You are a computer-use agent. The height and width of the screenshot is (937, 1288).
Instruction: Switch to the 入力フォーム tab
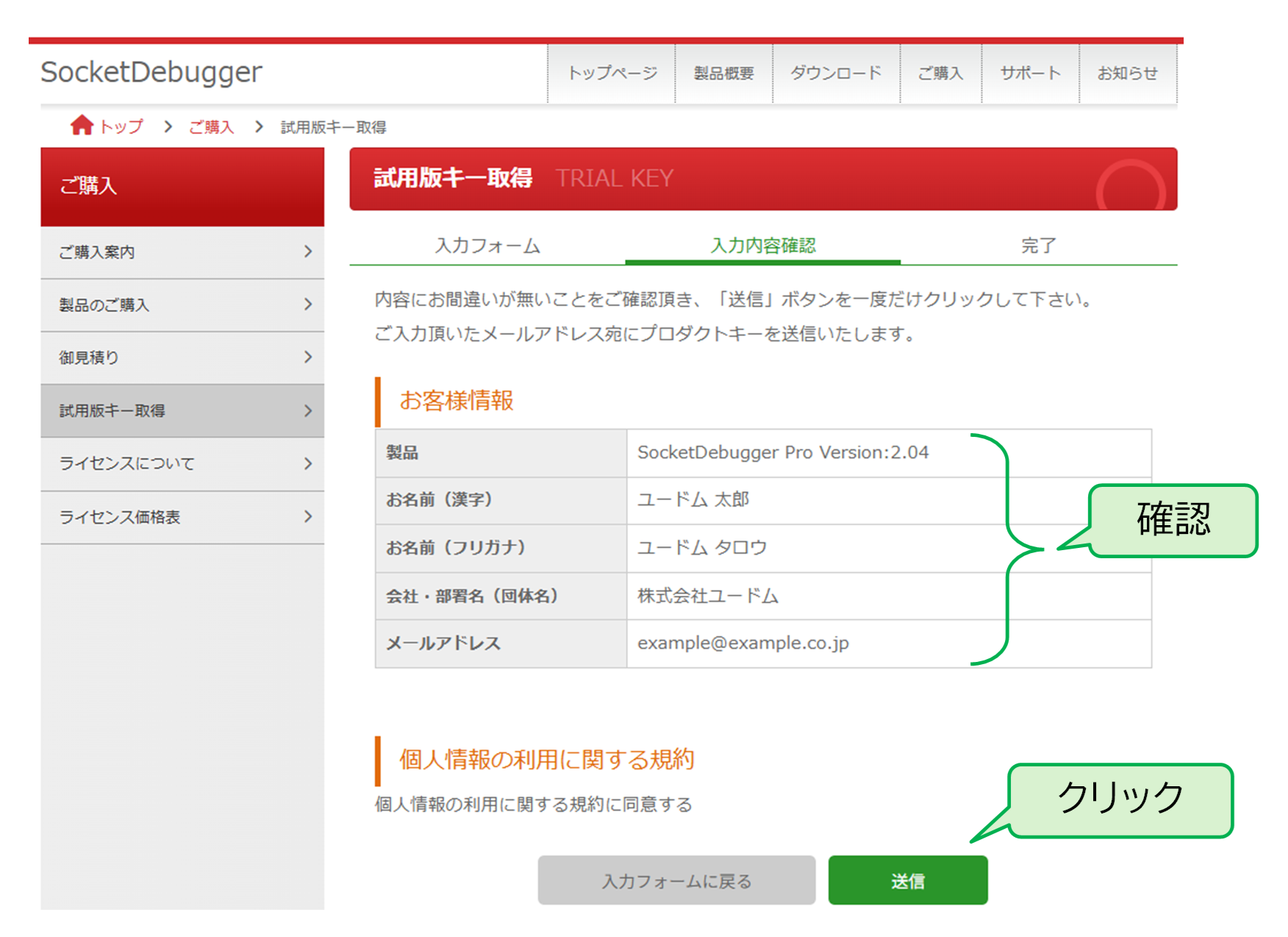pos(487,246)
